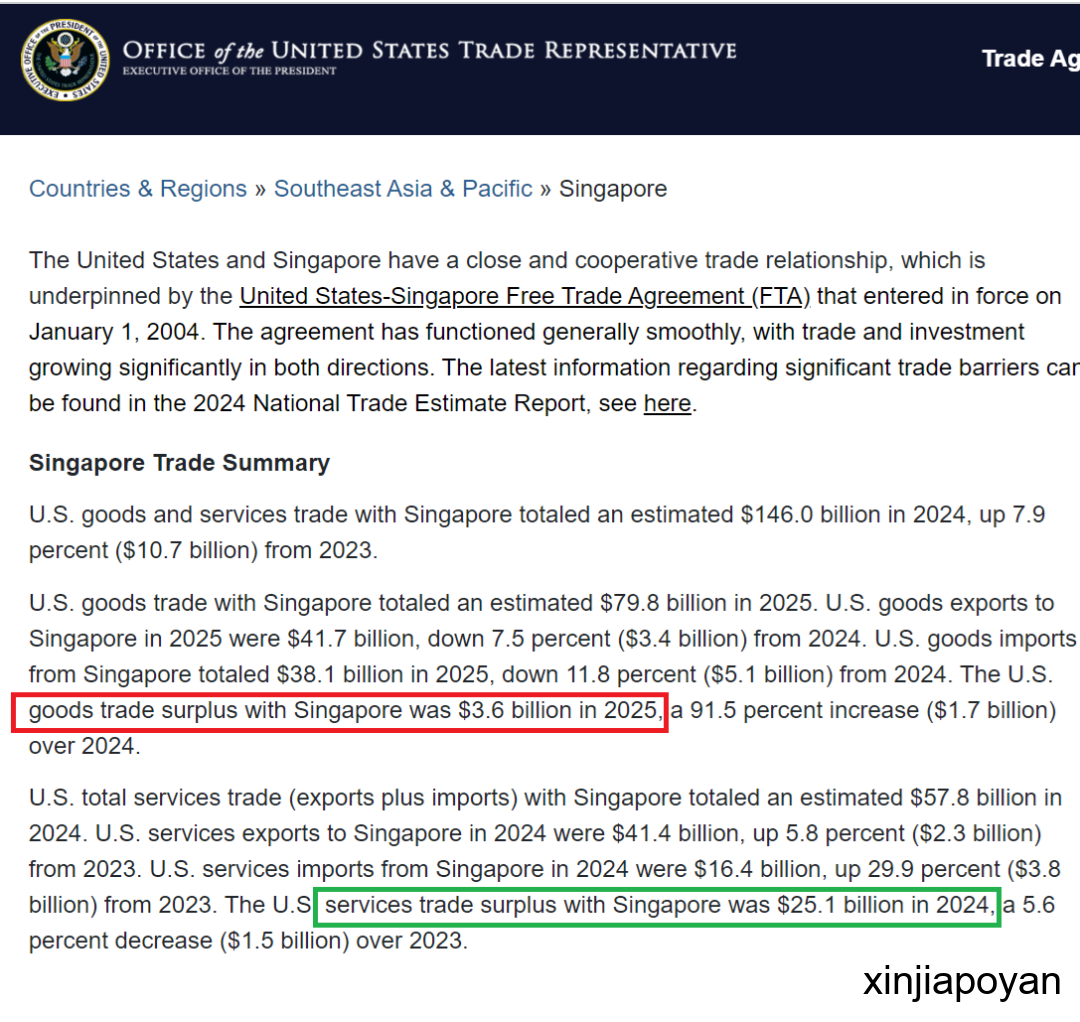Click the Singapore Trade Summary heading
This screenshot has width=1080, height=1022.
coord(179,463)
